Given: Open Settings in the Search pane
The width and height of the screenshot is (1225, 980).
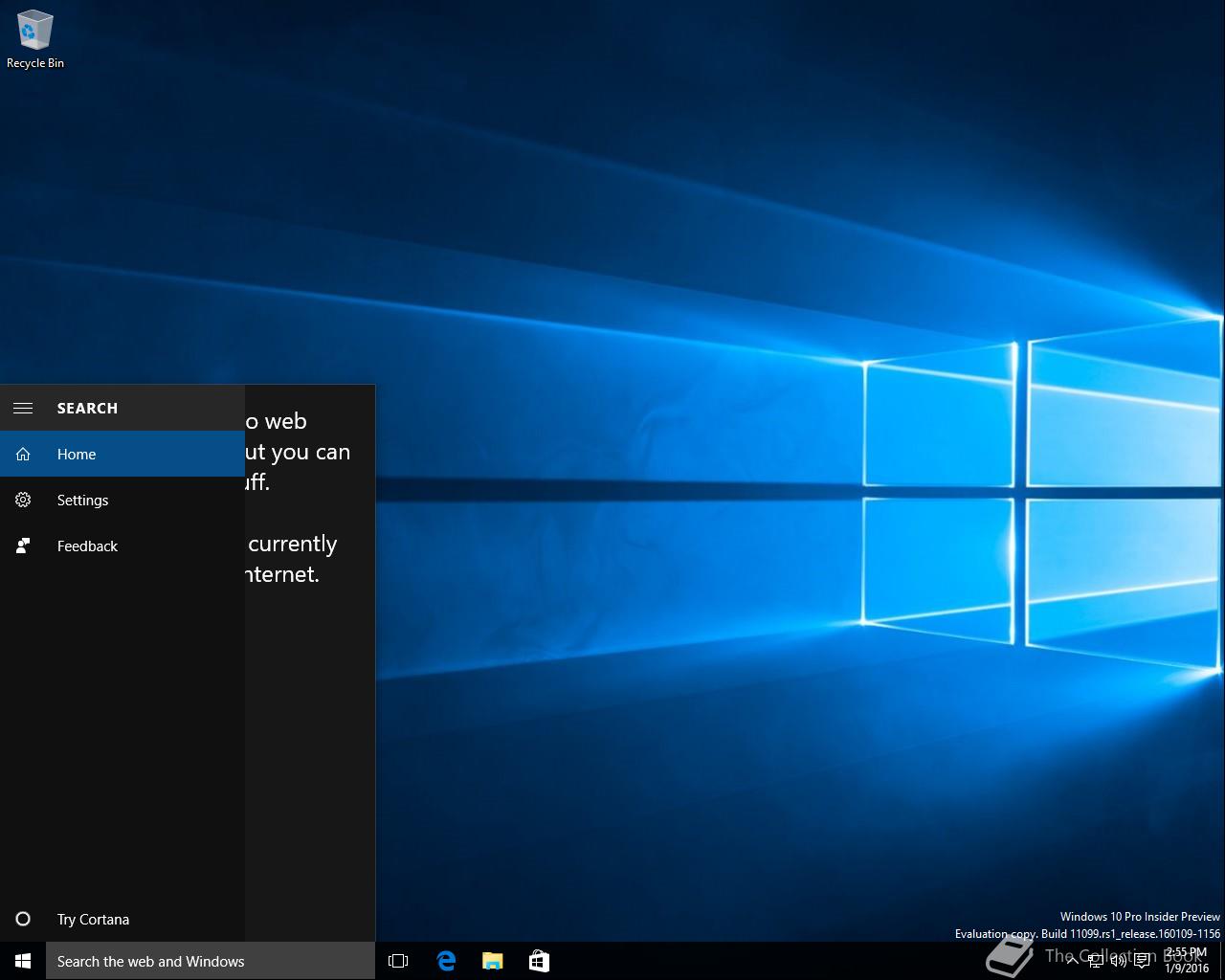Looking at the screenshot, I should [122, 500].
